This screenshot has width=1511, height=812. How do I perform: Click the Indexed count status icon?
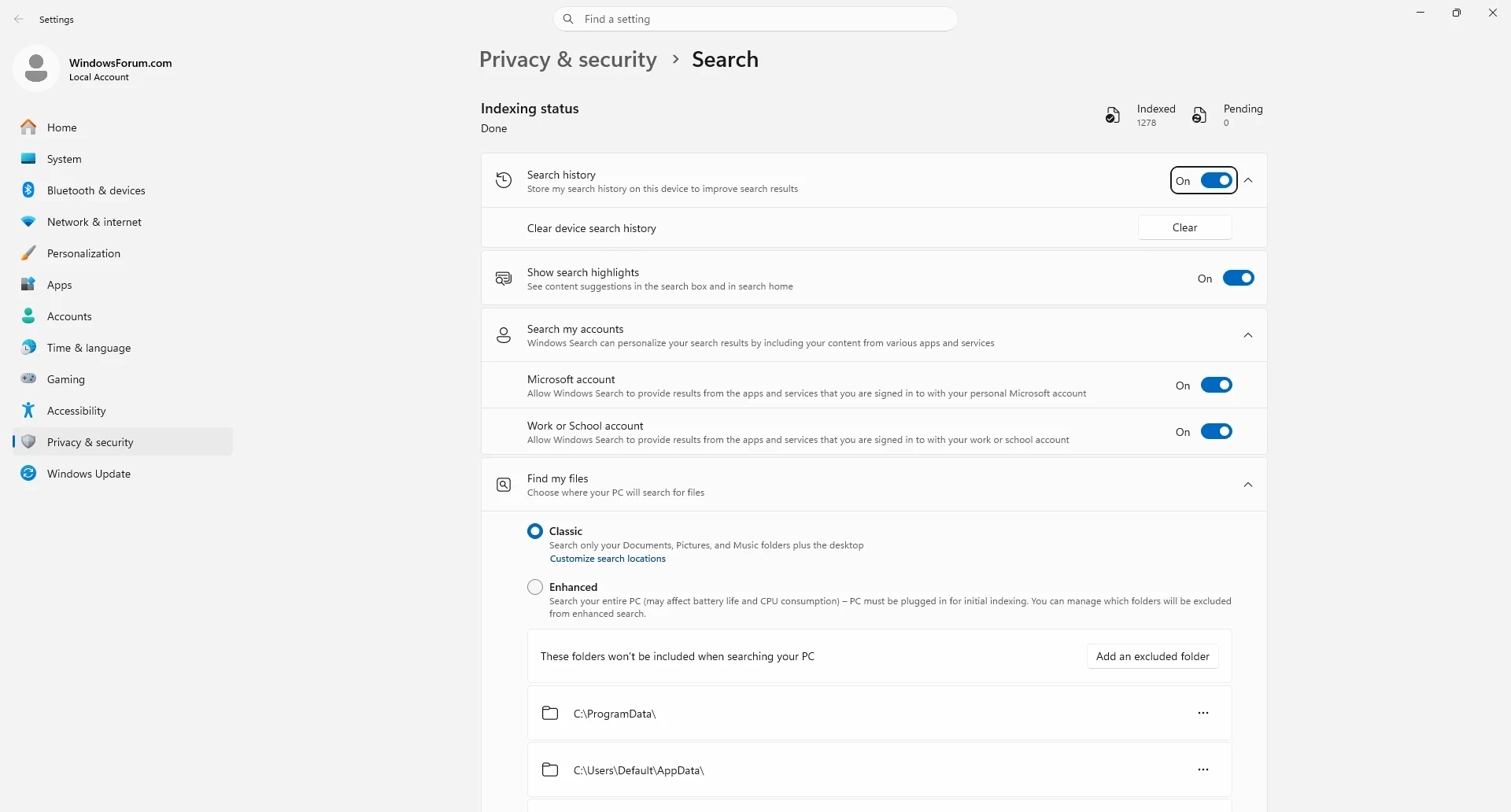[x=1112, y=116]
